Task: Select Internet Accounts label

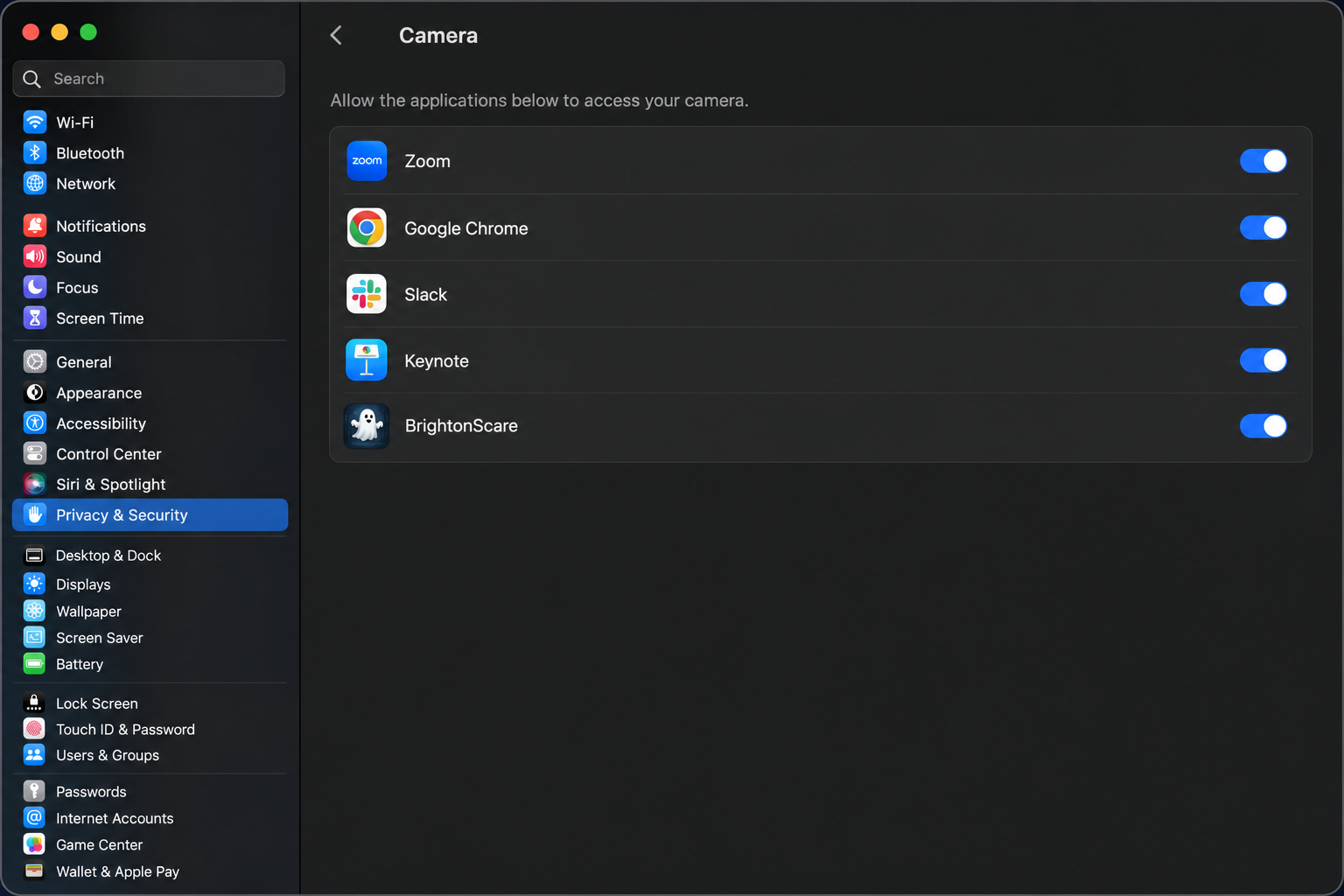Action: point(115,818)
